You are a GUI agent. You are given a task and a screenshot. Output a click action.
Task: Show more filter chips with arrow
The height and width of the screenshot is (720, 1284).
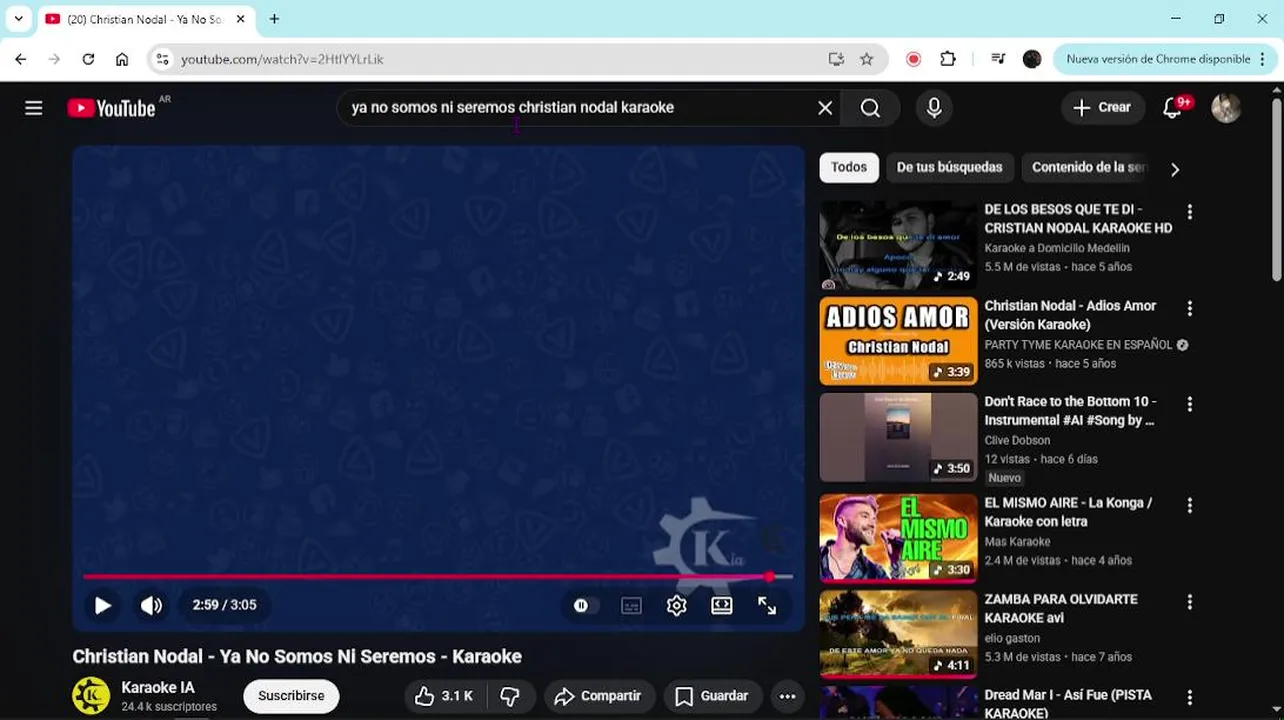(x=1175, y=169)
